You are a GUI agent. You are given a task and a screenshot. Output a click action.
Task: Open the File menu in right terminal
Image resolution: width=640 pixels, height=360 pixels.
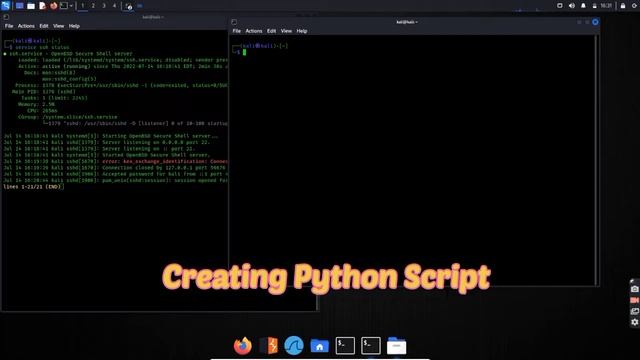point(237,31)
